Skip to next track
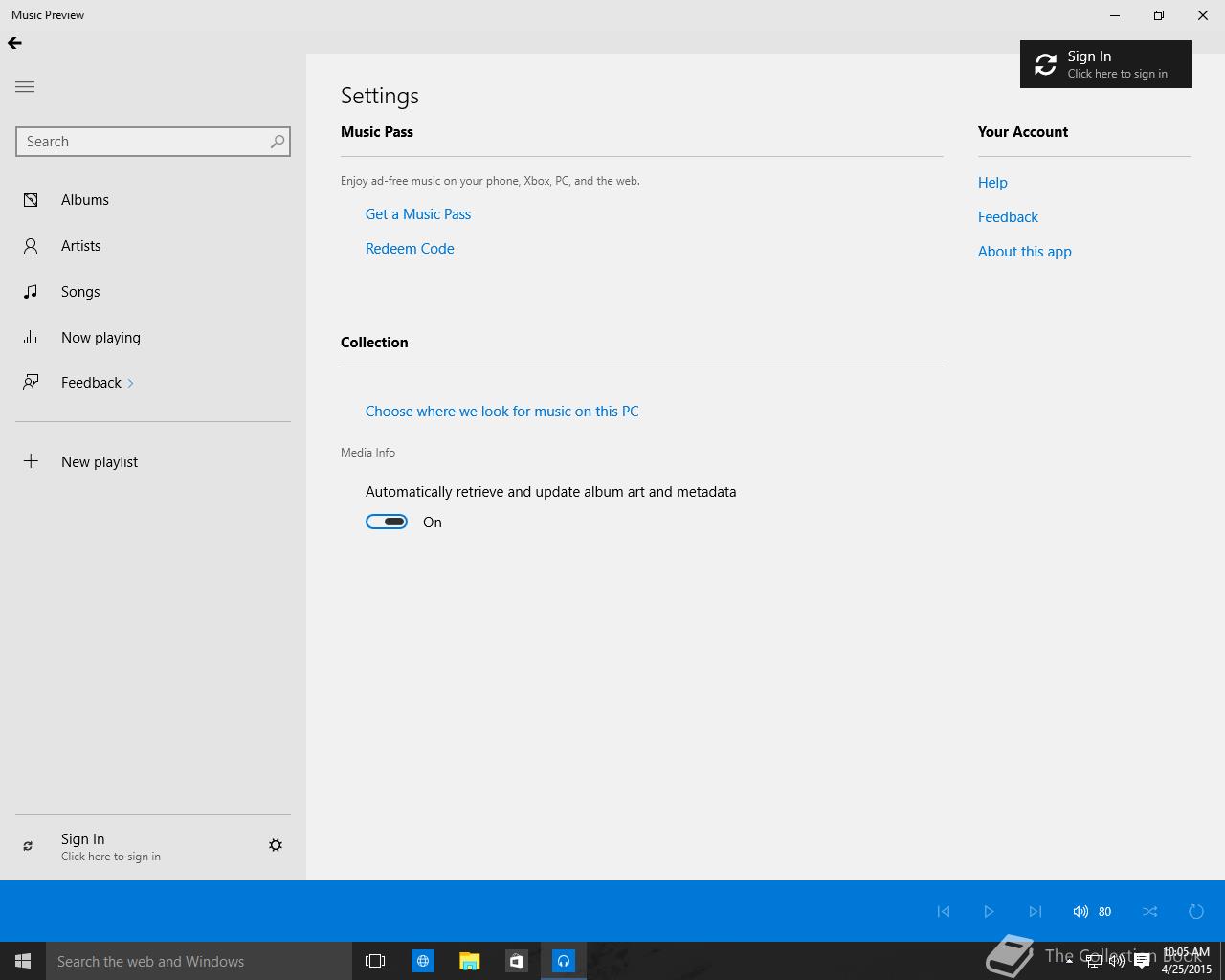Screen dimensions: 1225x980 pyautogui.click(x=1035, y=912)
